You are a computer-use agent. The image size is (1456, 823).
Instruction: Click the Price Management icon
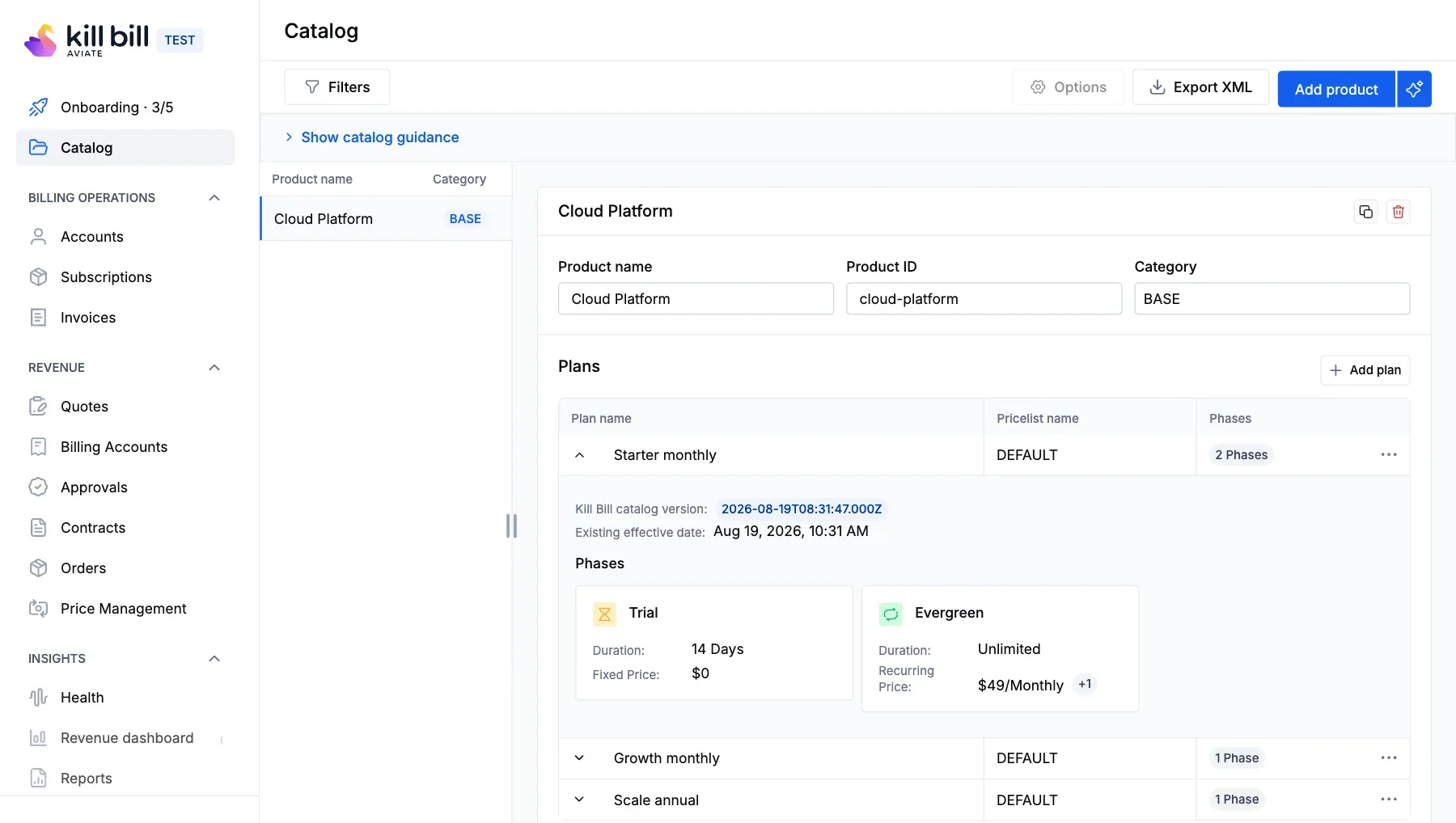38,609
